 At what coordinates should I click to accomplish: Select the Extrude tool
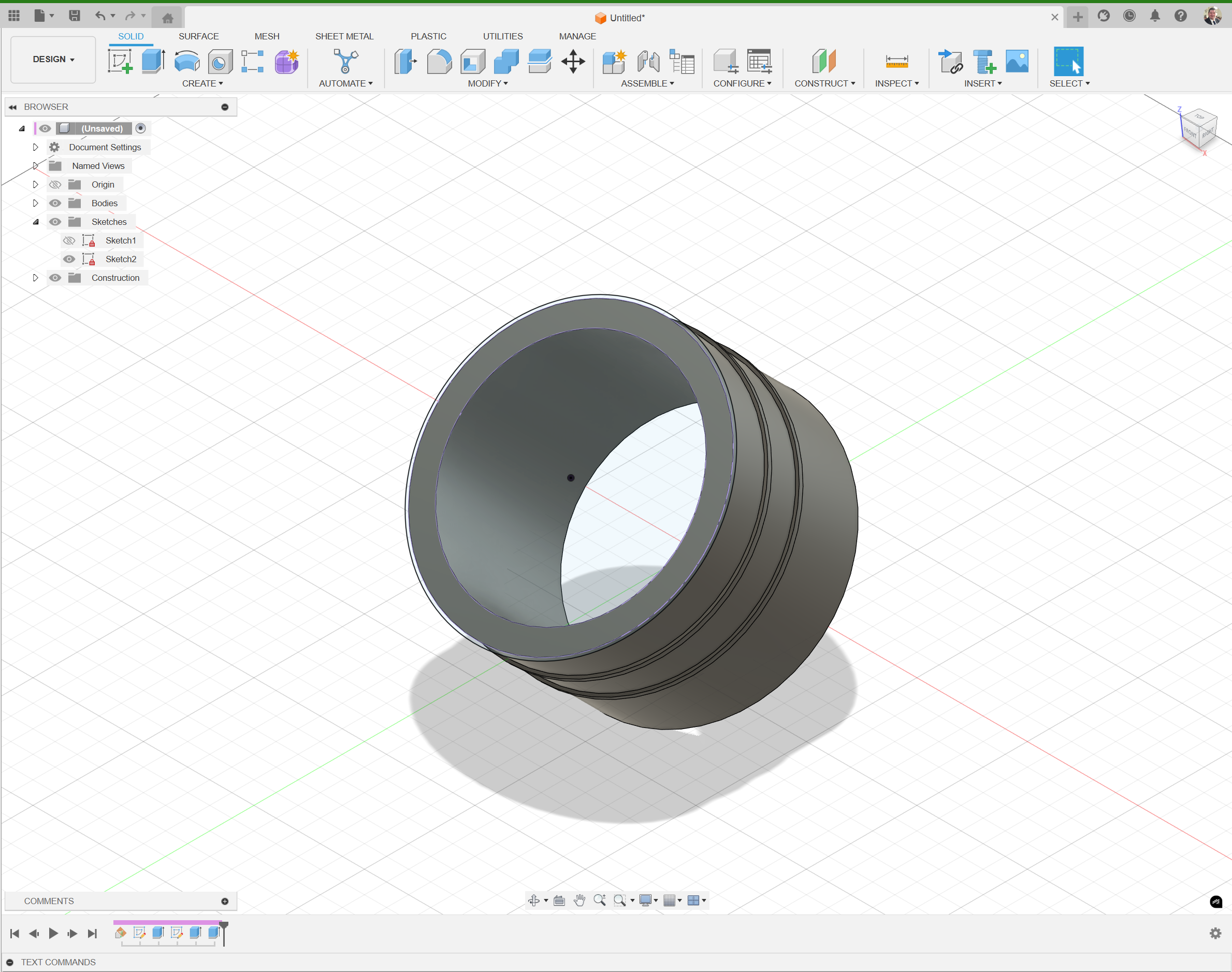coord(152,62)
